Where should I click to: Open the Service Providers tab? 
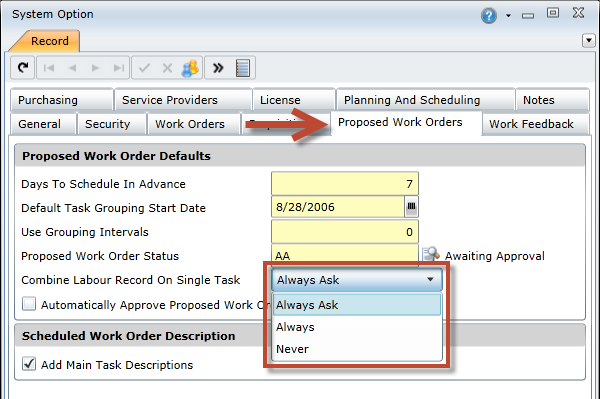(x=183, y=100)
